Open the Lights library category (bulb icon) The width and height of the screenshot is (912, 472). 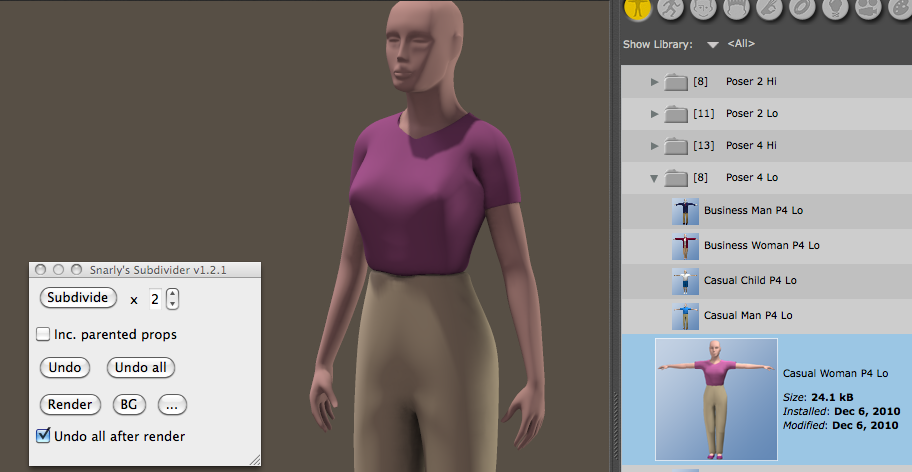(836, 8)
